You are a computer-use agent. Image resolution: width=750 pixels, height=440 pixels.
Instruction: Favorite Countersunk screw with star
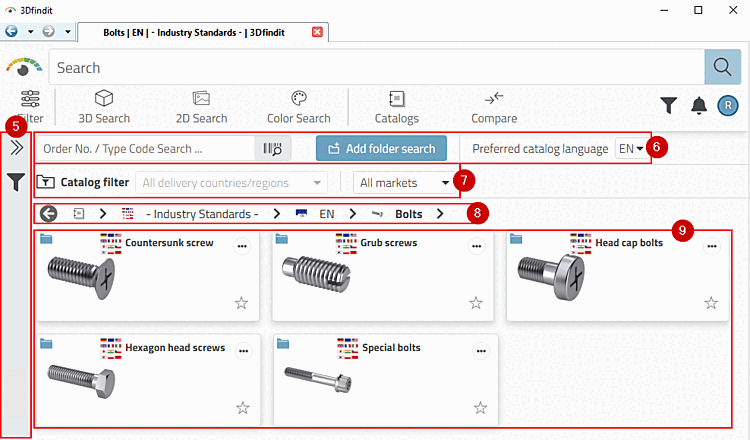click(x=242, y=303)
